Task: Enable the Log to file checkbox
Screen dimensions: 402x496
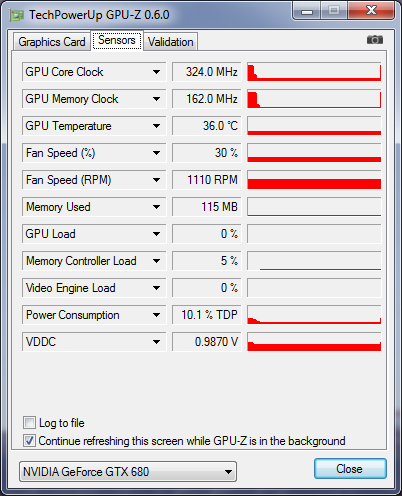Action: click(29, 422)
